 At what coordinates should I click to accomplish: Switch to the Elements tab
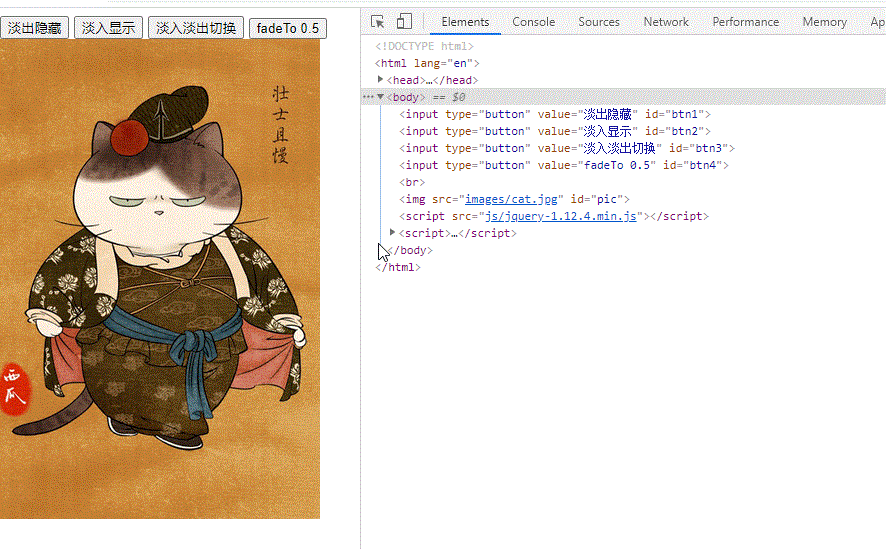click(x=465, y=22)
